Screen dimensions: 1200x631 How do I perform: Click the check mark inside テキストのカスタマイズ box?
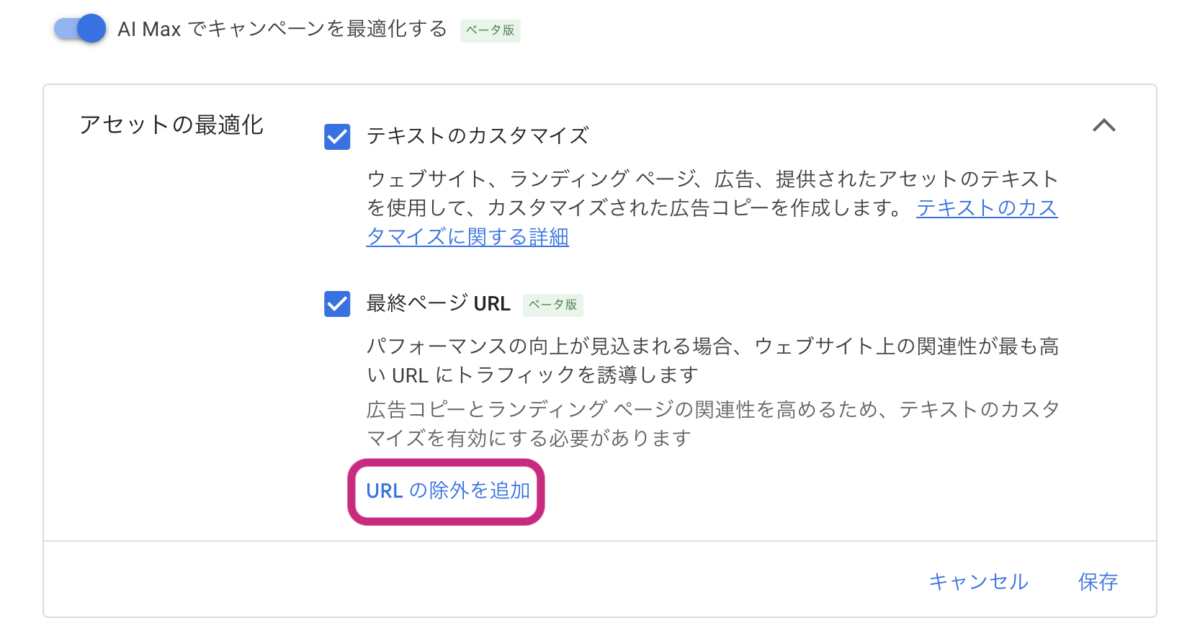point(337,136)
